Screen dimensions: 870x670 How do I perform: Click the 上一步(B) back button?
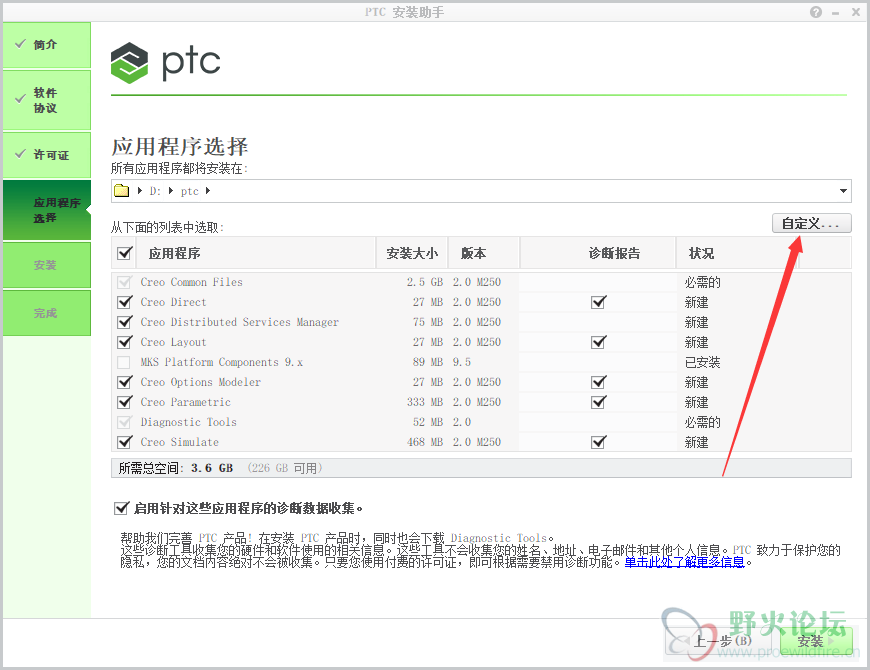(x=721, y=641)
